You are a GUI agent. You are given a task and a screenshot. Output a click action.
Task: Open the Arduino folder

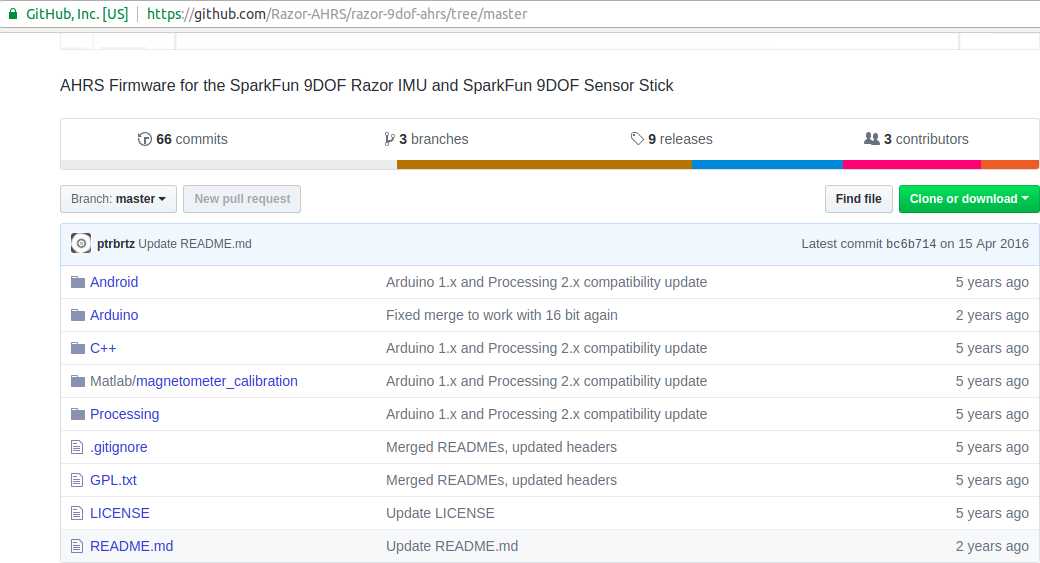[114, 315]
